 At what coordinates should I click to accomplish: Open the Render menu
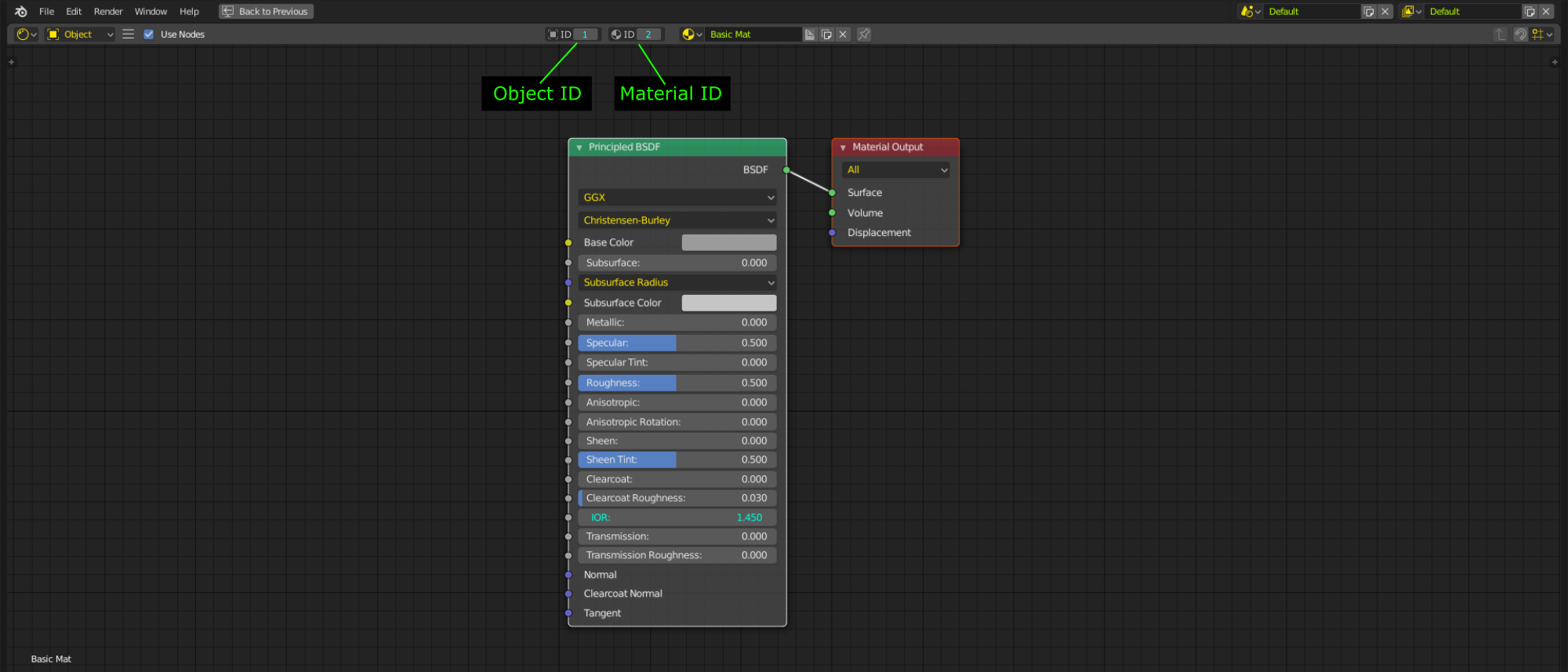tap(108, 12)
